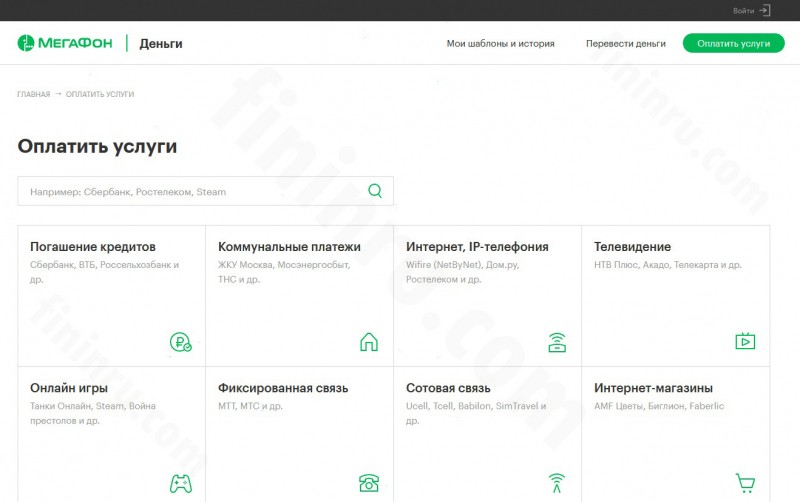Screen dimensions: 800x502
Task: Click text 'МТТ, МТС и др.'
Action: (251, 406)
